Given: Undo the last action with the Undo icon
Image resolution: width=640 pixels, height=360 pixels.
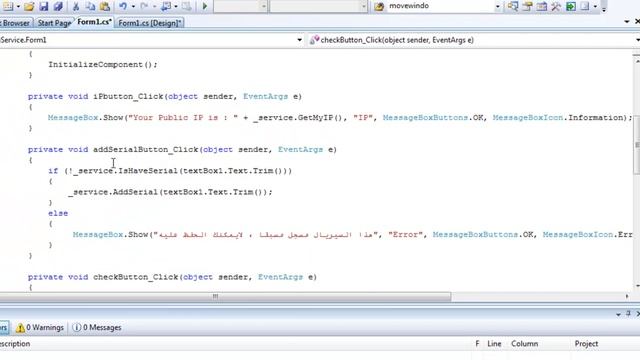Looking at the screenshot, I should tap(123, 6).
